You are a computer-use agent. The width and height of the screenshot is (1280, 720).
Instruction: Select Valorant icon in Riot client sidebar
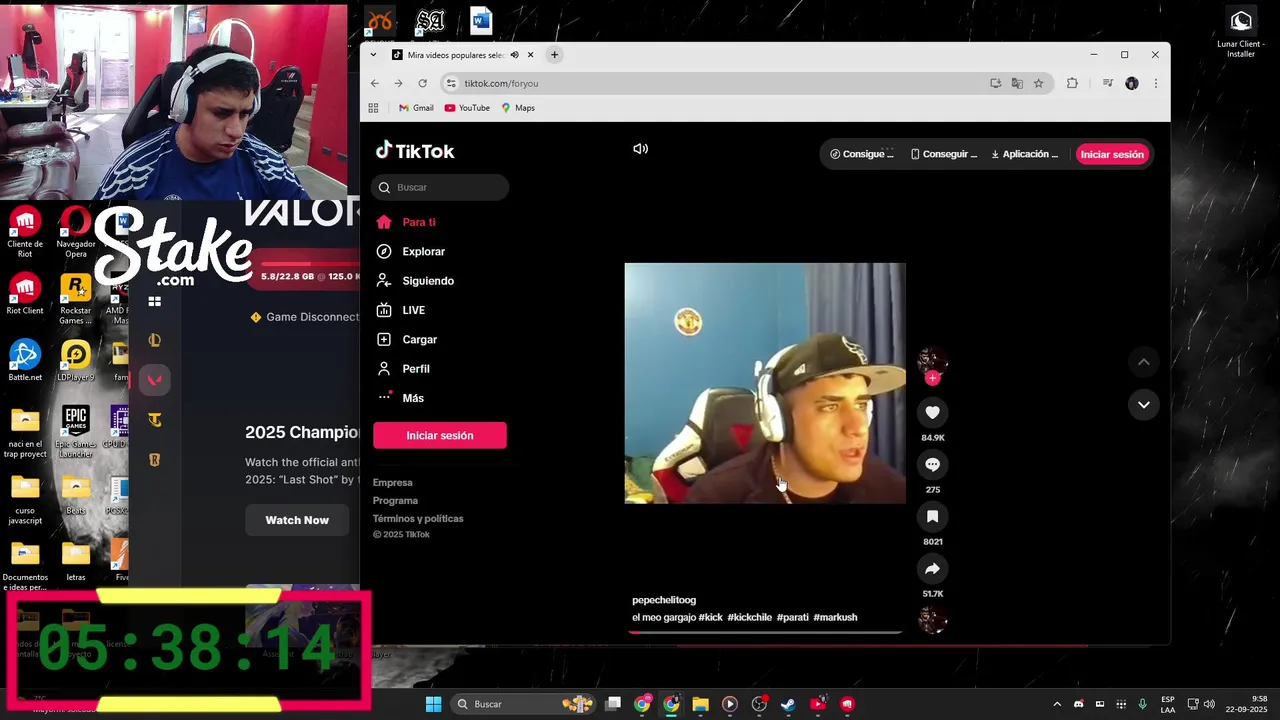[154, 380]
